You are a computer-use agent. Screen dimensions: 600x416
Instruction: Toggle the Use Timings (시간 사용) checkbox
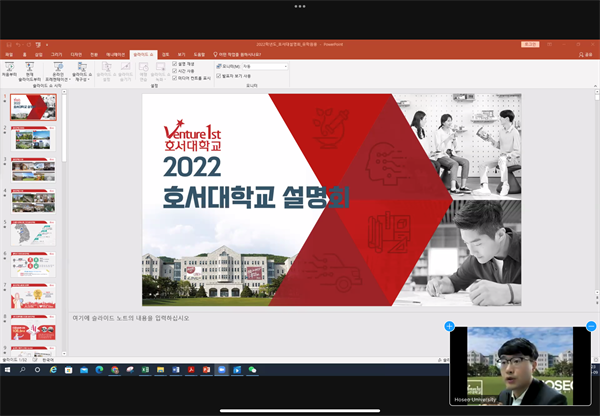click(x=176, y=72)
